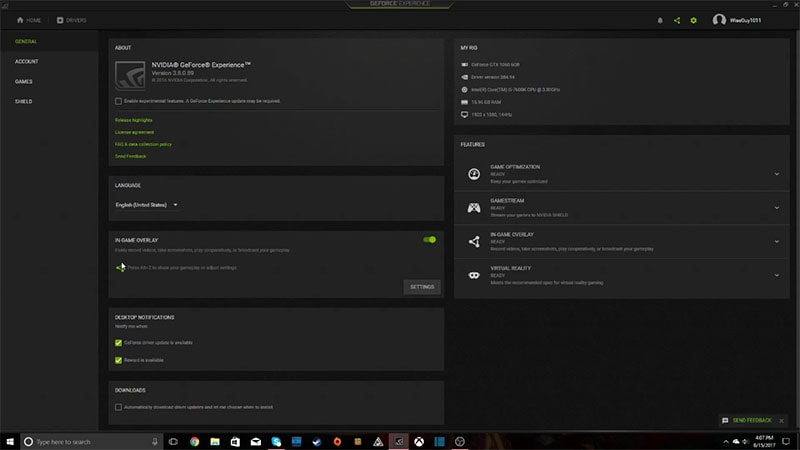Screen dimensions: 800x450
Task: Click the microphone icon in the search box
Action: (x=155, y=441)
